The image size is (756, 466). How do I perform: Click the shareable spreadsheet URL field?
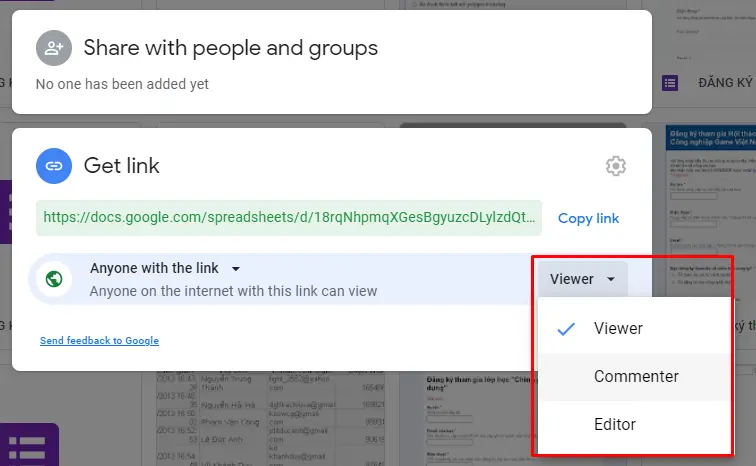(290, 218)
